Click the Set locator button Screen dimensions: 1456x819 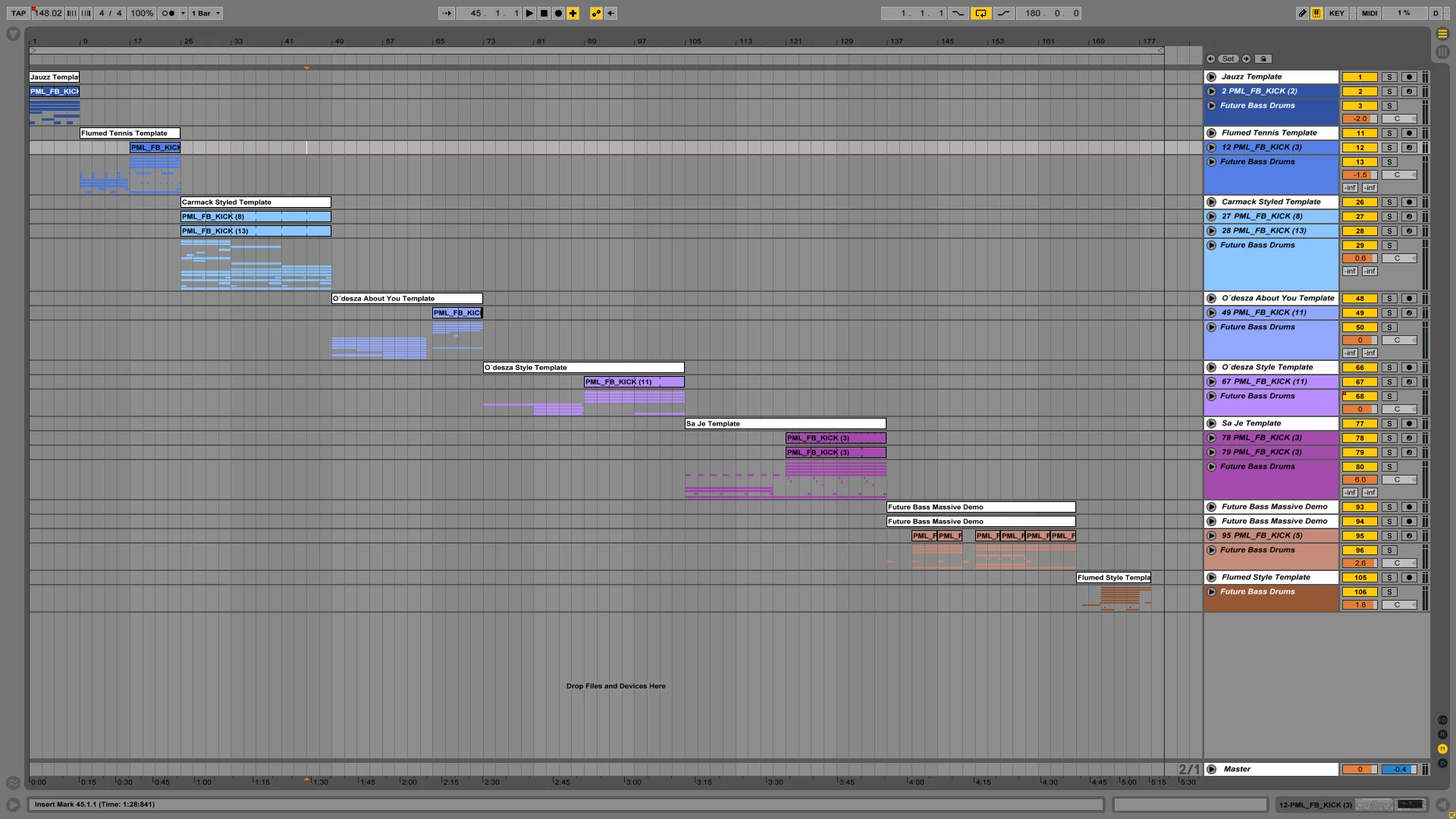[x=1228, y=58]
